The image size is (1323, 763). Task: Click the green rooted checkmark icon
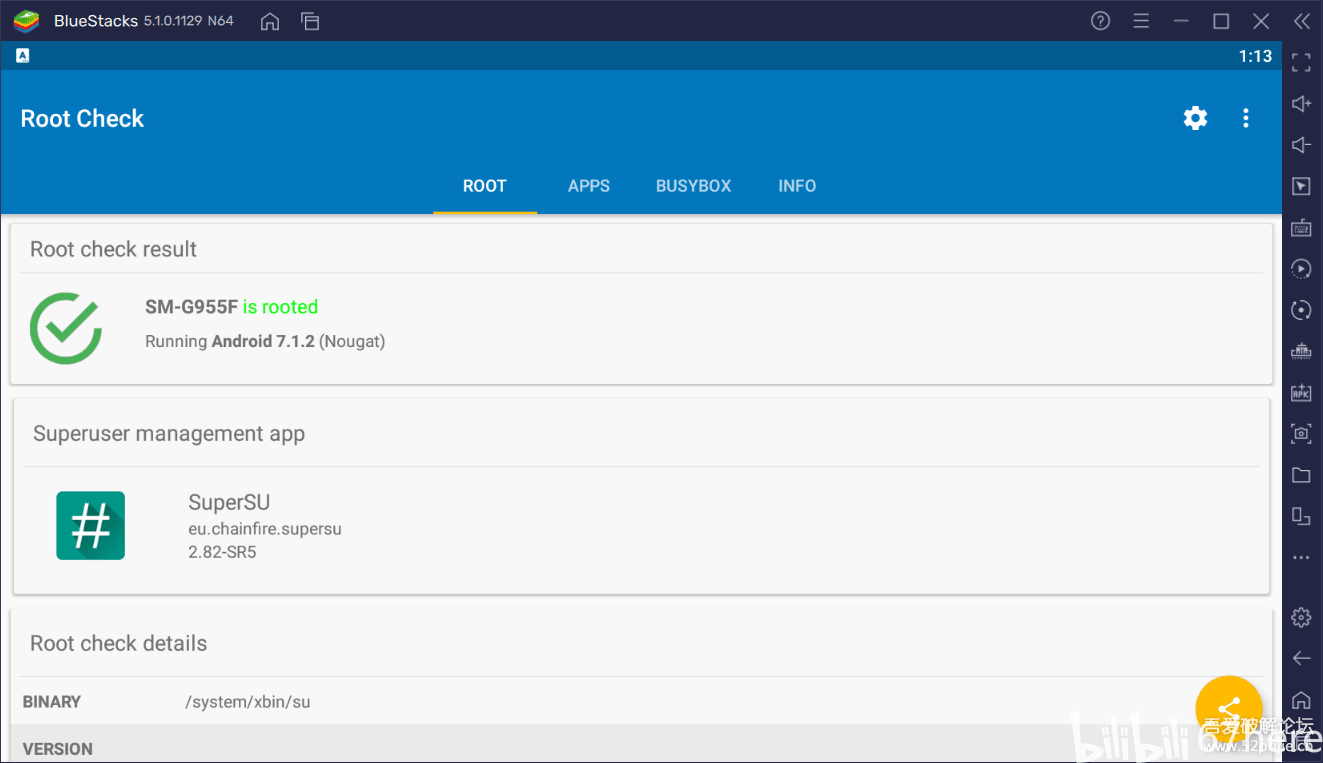point(66,327)
